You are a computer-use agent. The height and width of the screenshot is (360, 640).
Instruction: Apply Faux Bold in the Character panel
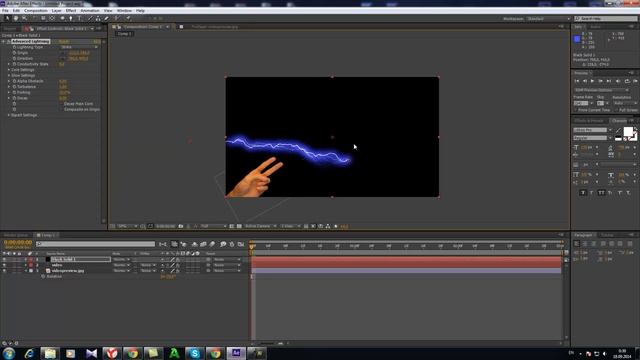(583, 193)
